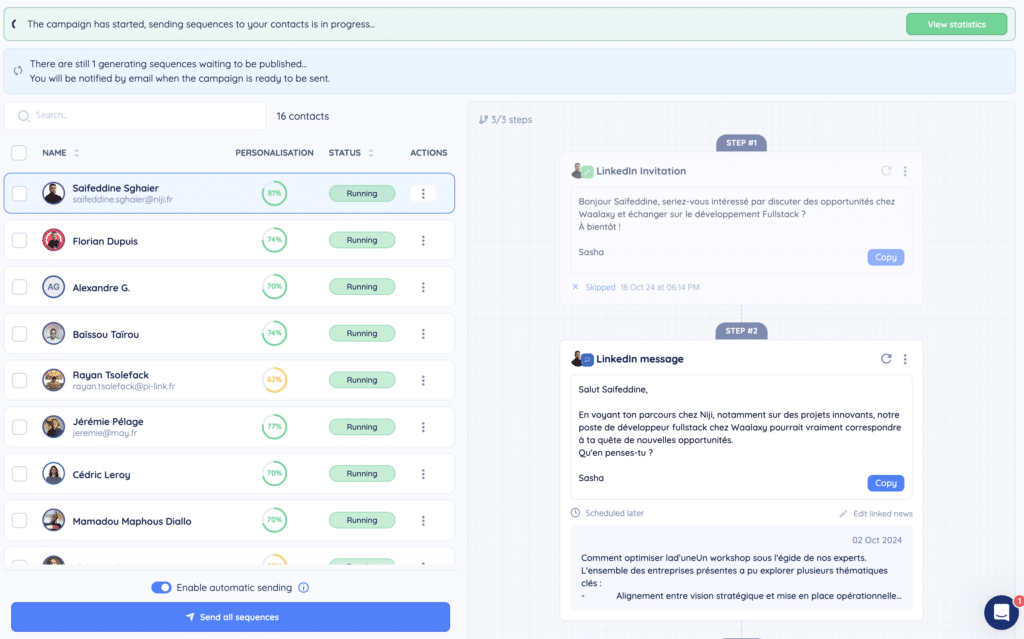Check the box for Alexandre G.
Screen dimensions: 1024x639
tap(20, 287)
